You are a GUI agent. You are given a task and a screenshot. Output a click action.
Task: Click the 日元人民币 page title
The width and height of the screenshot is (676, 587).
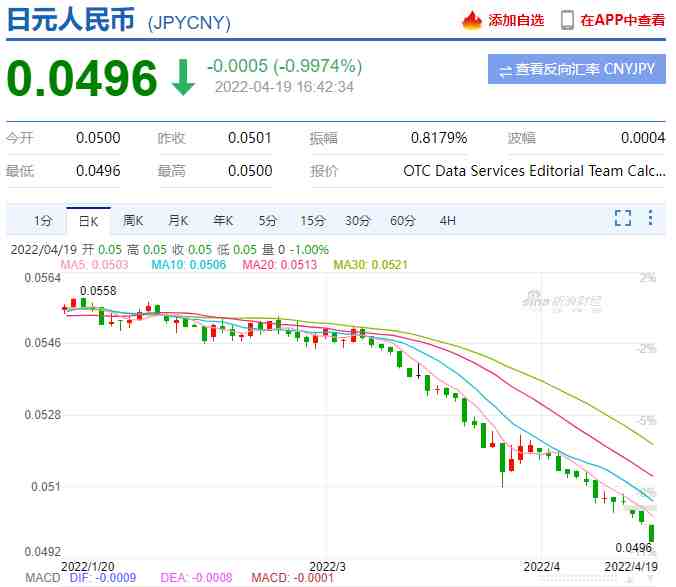coord(71,20)
